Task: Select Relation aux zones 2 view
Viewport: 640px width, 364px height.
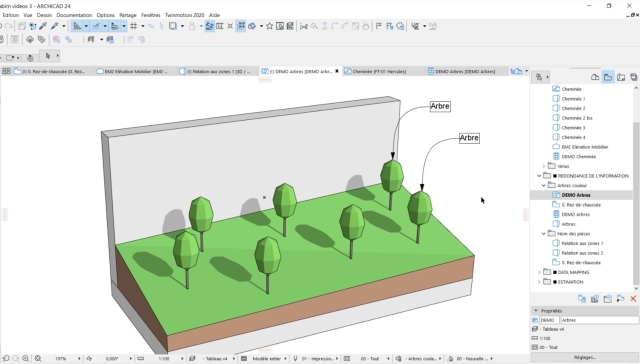Action: tap(582, 253)
